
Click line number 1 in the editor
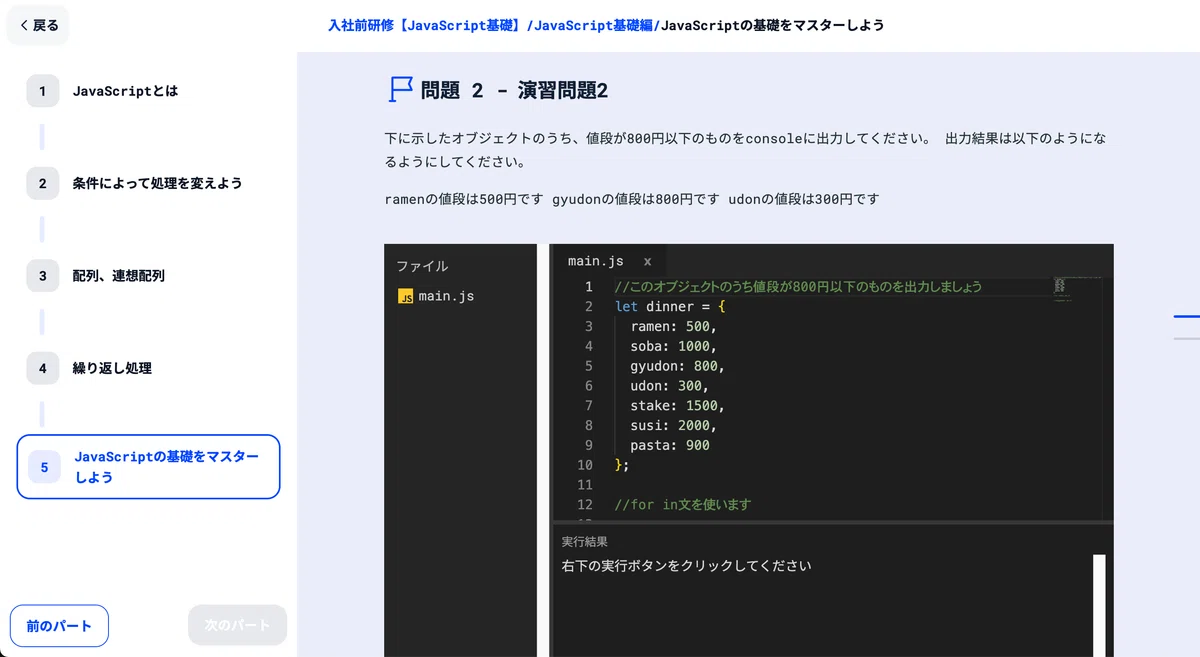(x=589, y=287)
